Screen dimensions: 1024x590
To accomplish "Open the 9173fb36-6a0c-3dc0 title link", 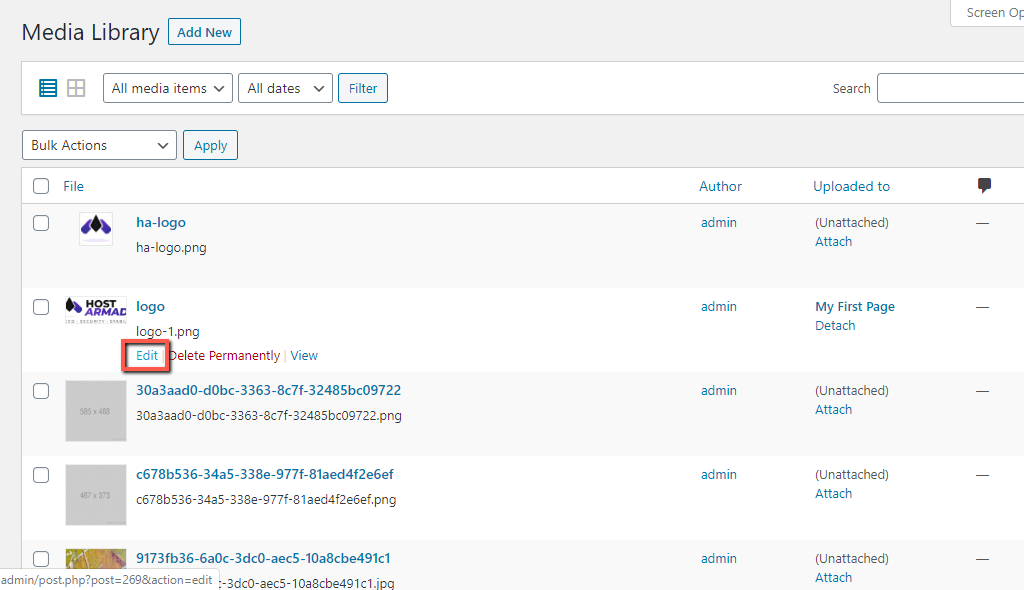I will click(263, 558).
